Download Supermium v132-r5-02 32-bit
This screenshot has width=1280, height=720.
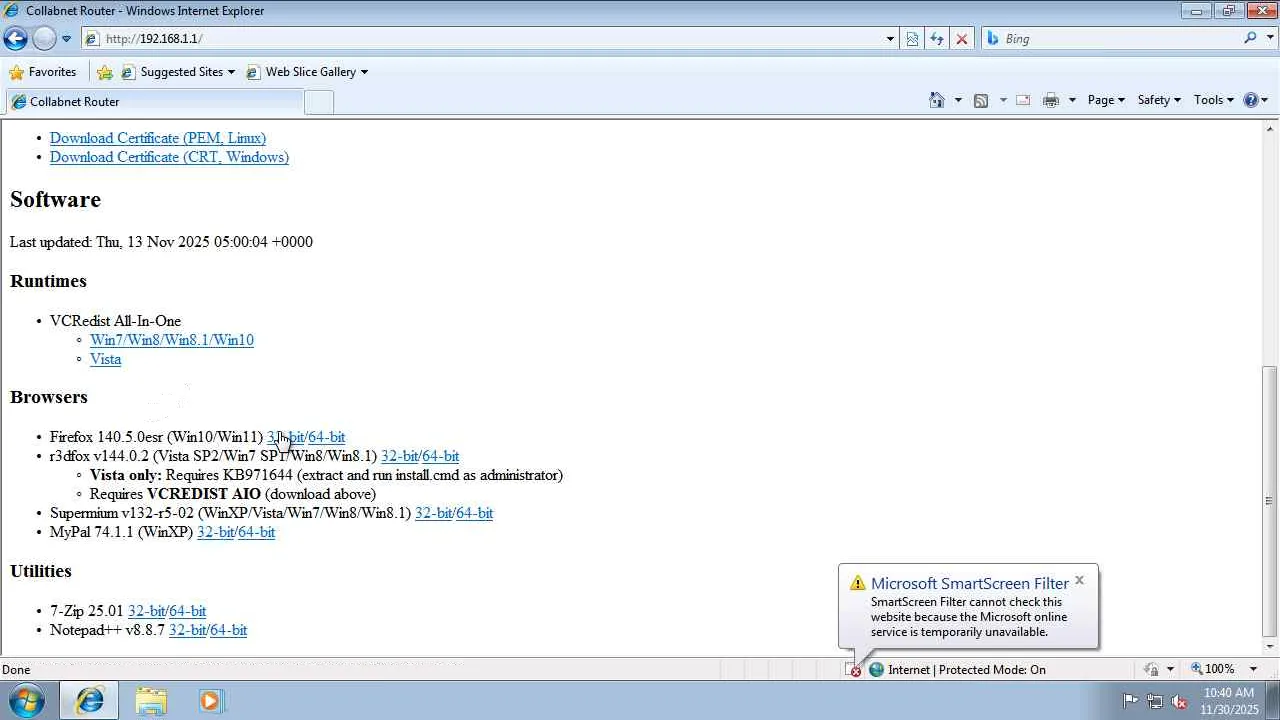434,513
